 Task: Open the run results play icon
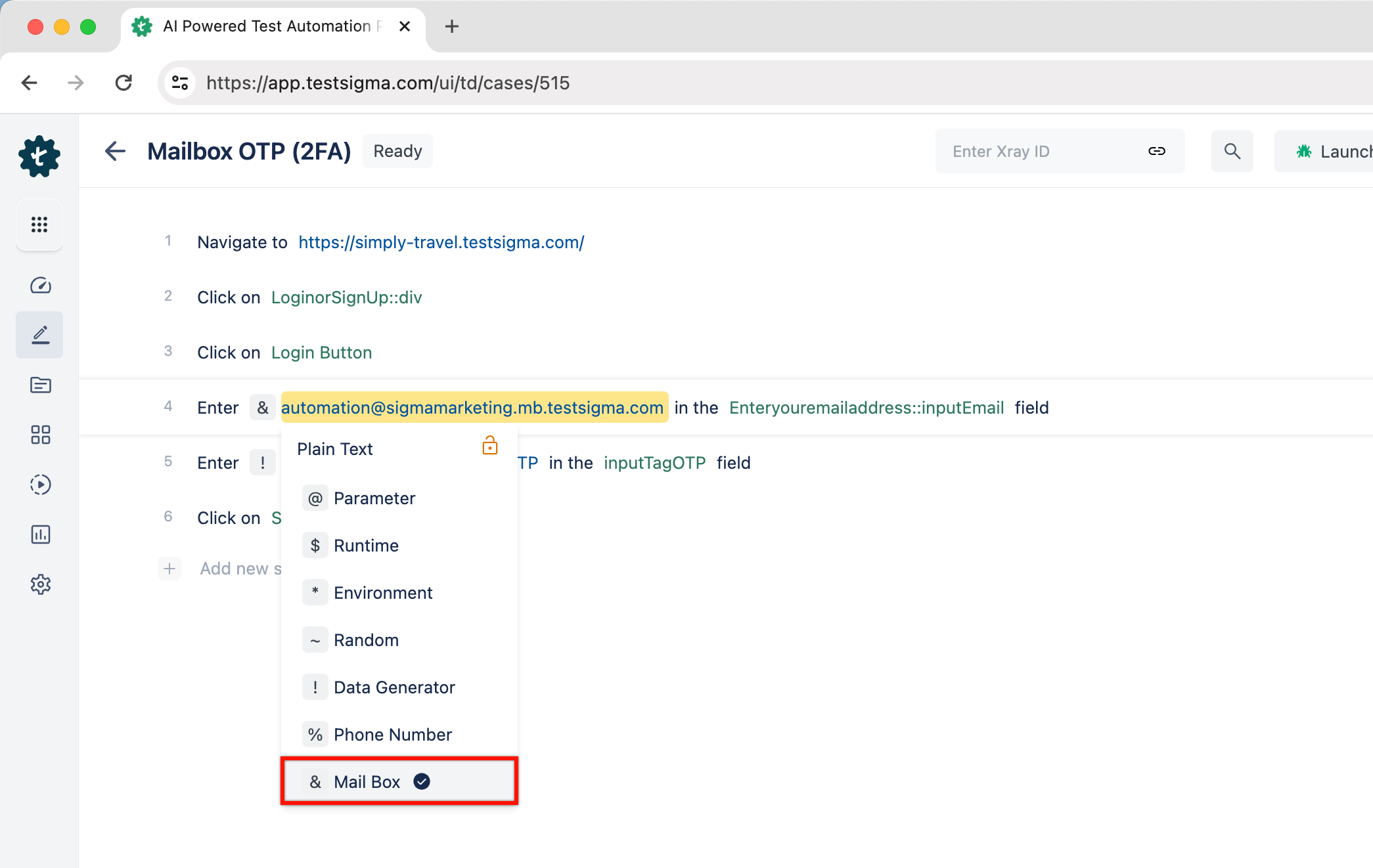(x=40, y=485)
